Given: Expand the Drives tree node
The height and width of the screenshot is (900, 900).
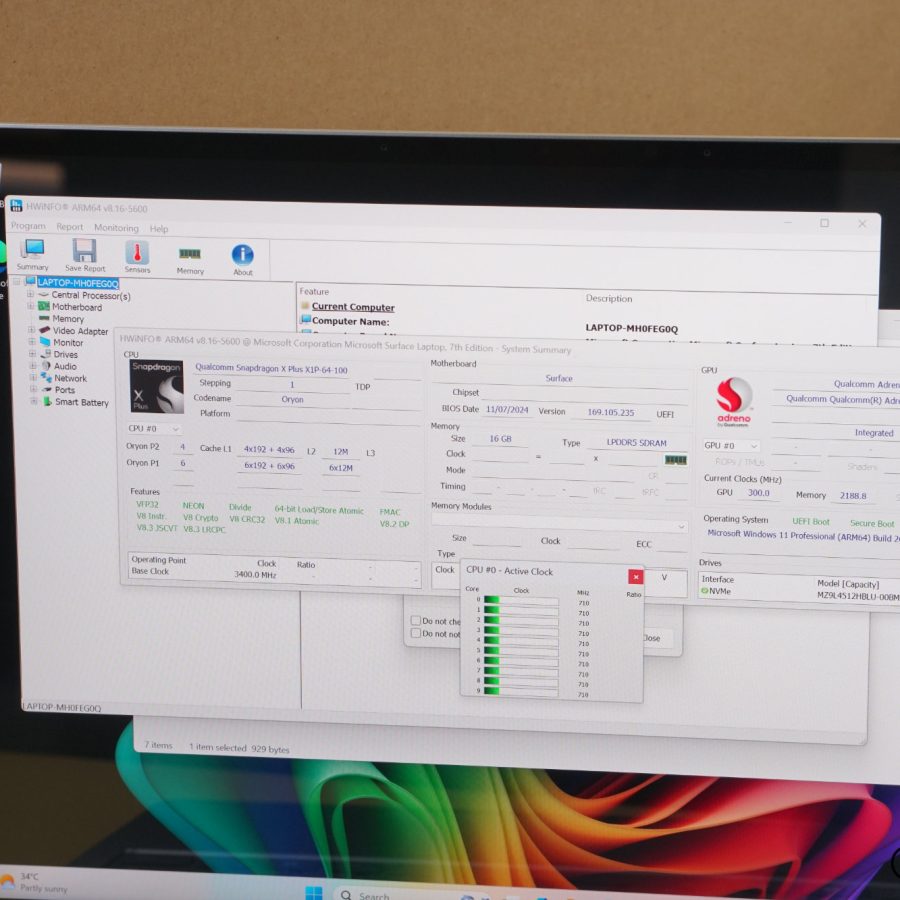Looking at the screenshot, I should (x=33, y=354).
